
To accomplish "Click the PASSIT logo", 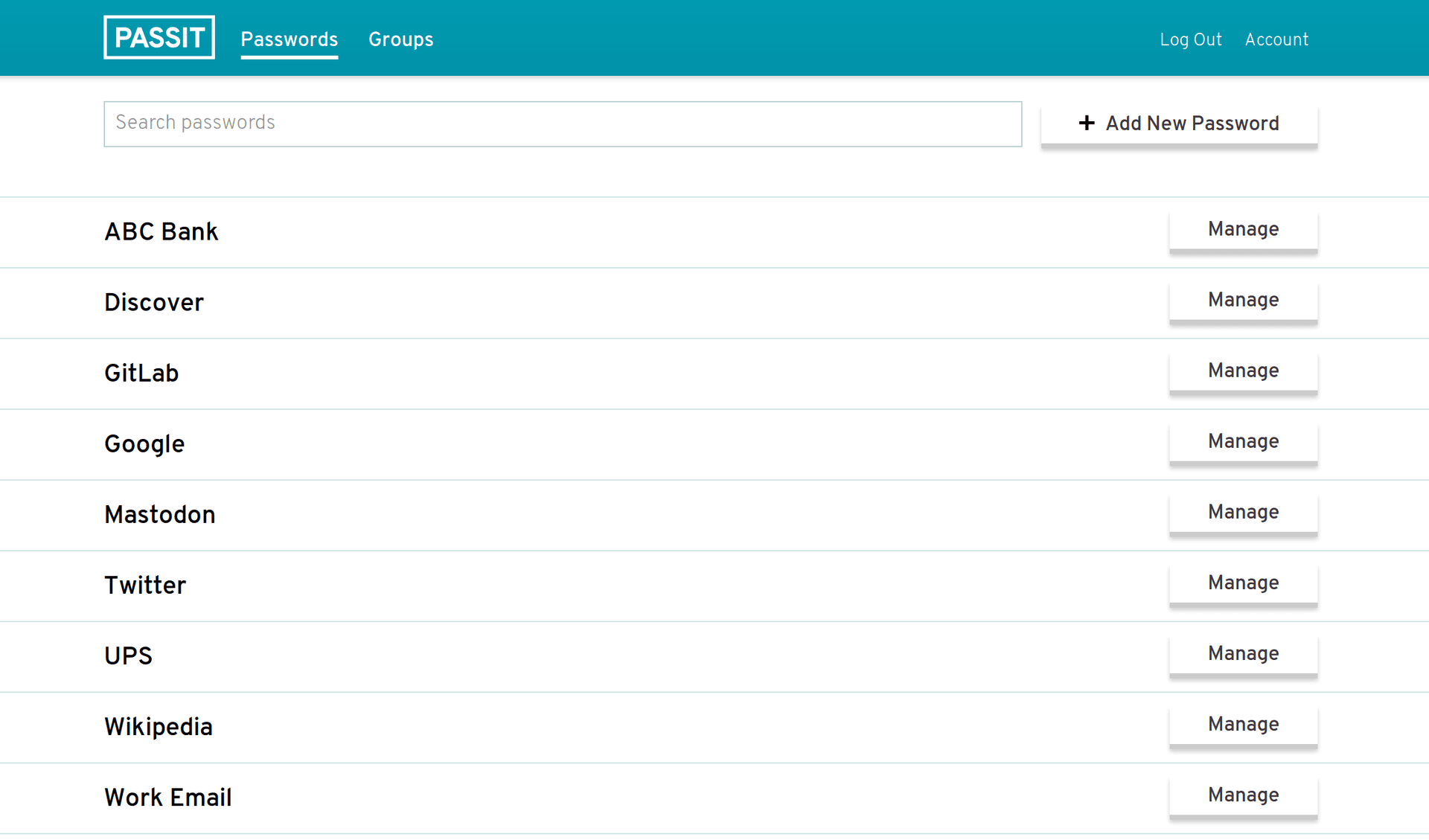I will tap(159, 37).
